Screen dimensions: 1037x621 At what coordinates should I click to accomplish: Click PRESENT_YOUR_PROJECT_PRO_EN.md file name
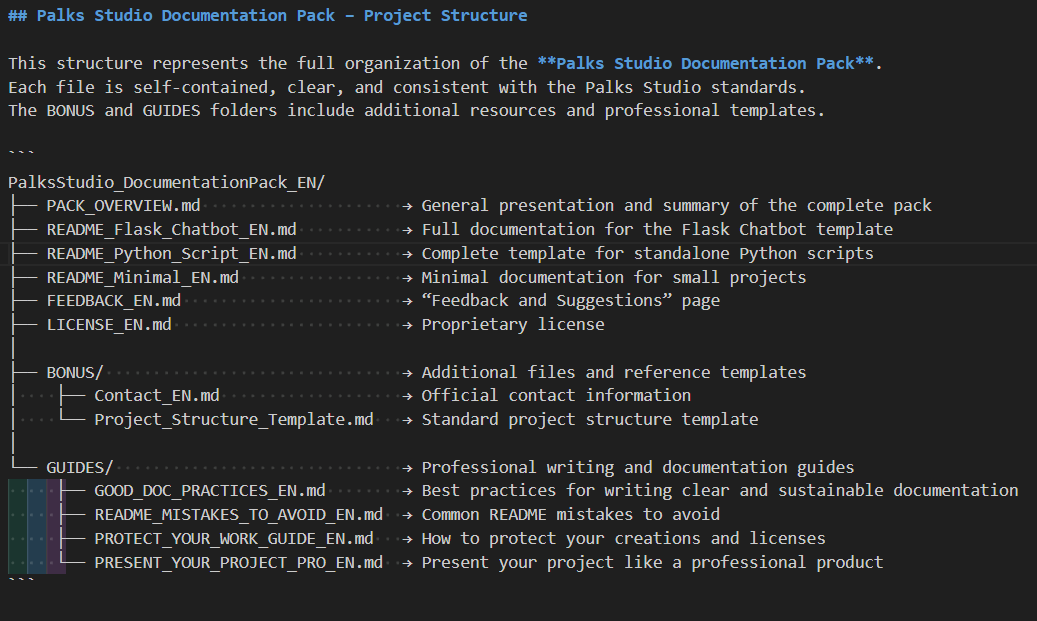239,563
